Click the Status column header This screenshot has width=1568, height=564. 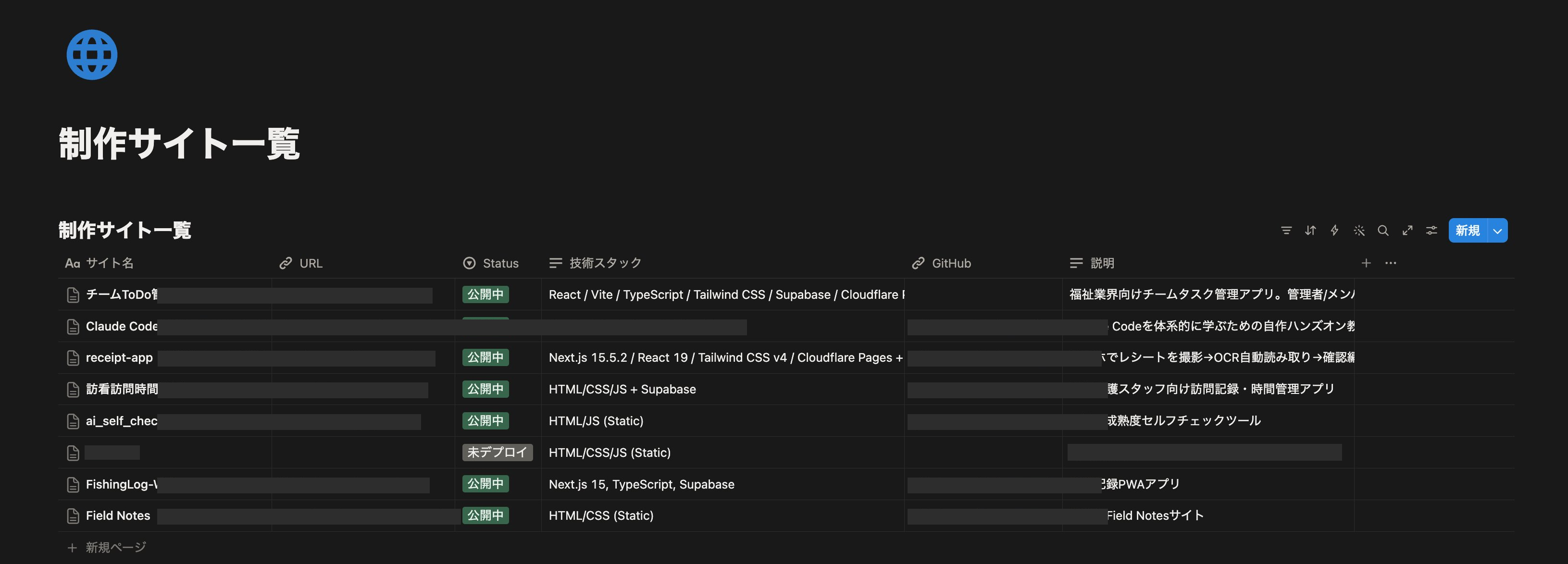[498, 263]
